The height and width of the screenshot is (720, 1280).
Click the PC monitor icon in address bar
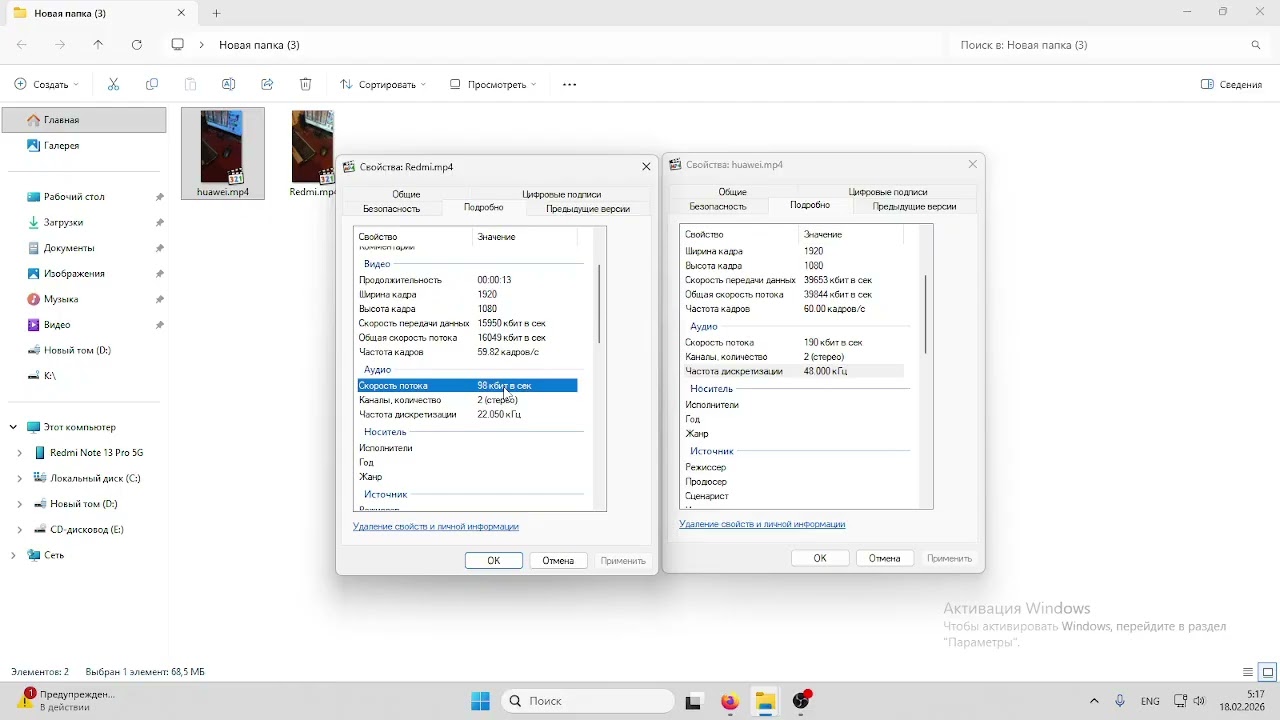[x=178, y=45]
